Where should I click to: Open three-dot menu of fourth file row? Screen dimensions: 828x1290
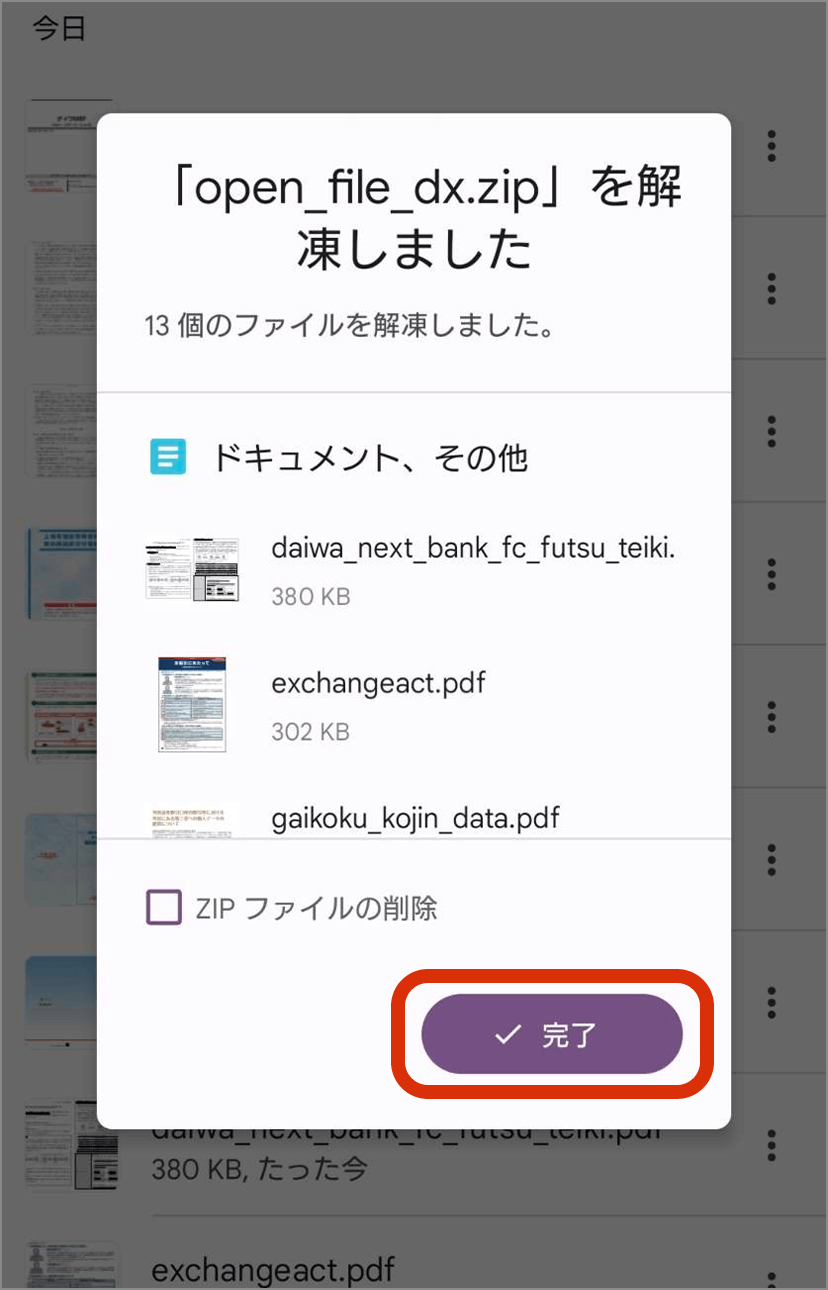click(x=771, y=573)
